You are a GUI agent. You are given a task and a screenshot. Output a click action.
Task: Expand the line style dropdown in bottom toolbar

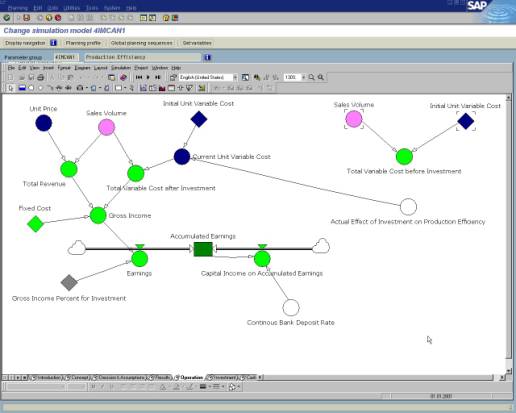tap(223, 387)
